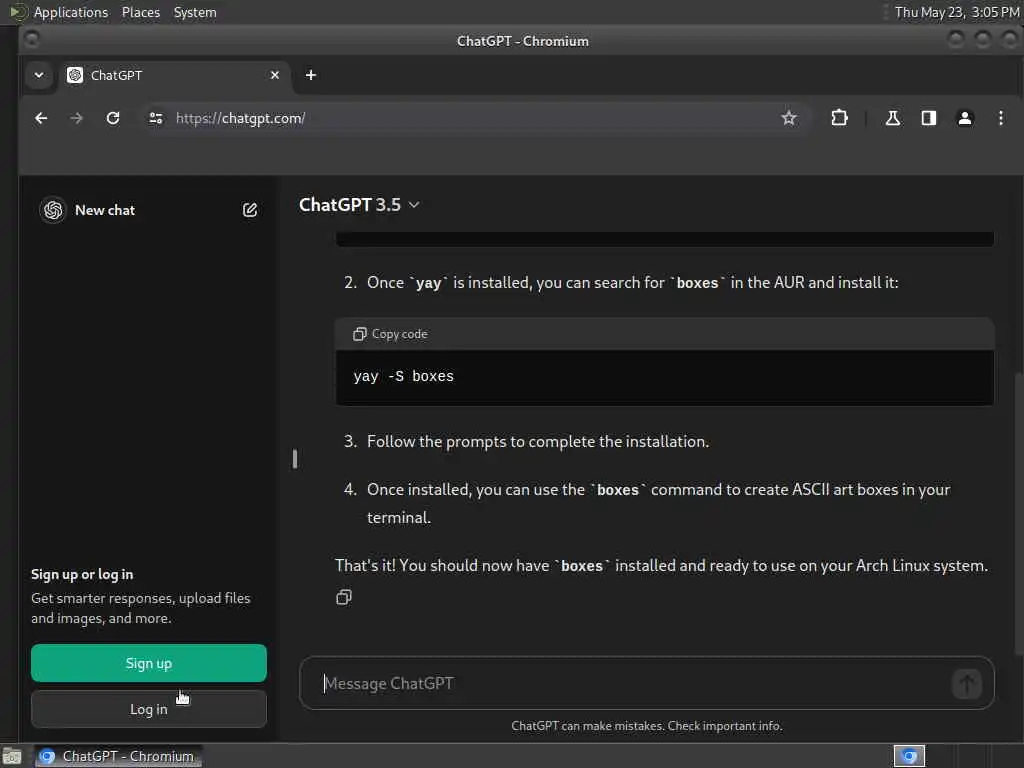1024x768 pixels.
Task: Click the show desktop icon in taskbar
Action: [12, 756]
